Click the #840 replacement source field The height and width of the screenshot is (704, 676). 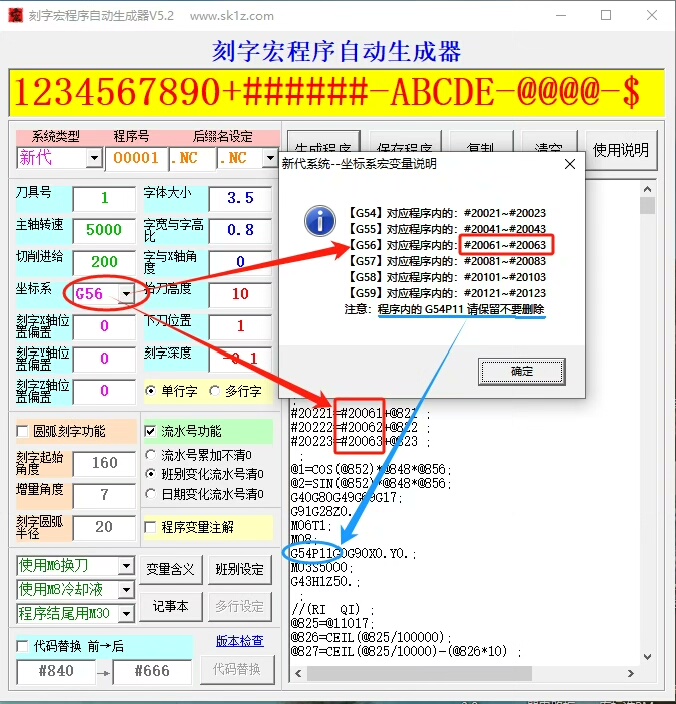coord(56,671)
